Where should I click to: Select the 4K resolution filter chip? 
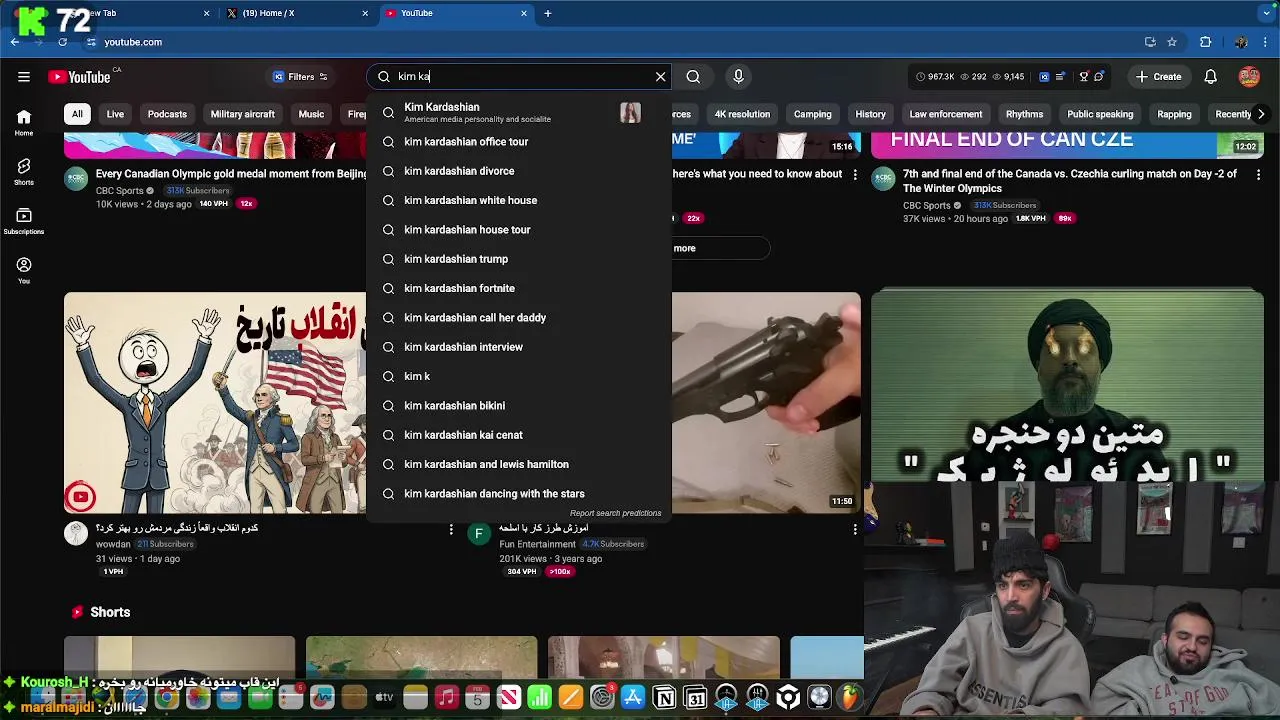742,114
